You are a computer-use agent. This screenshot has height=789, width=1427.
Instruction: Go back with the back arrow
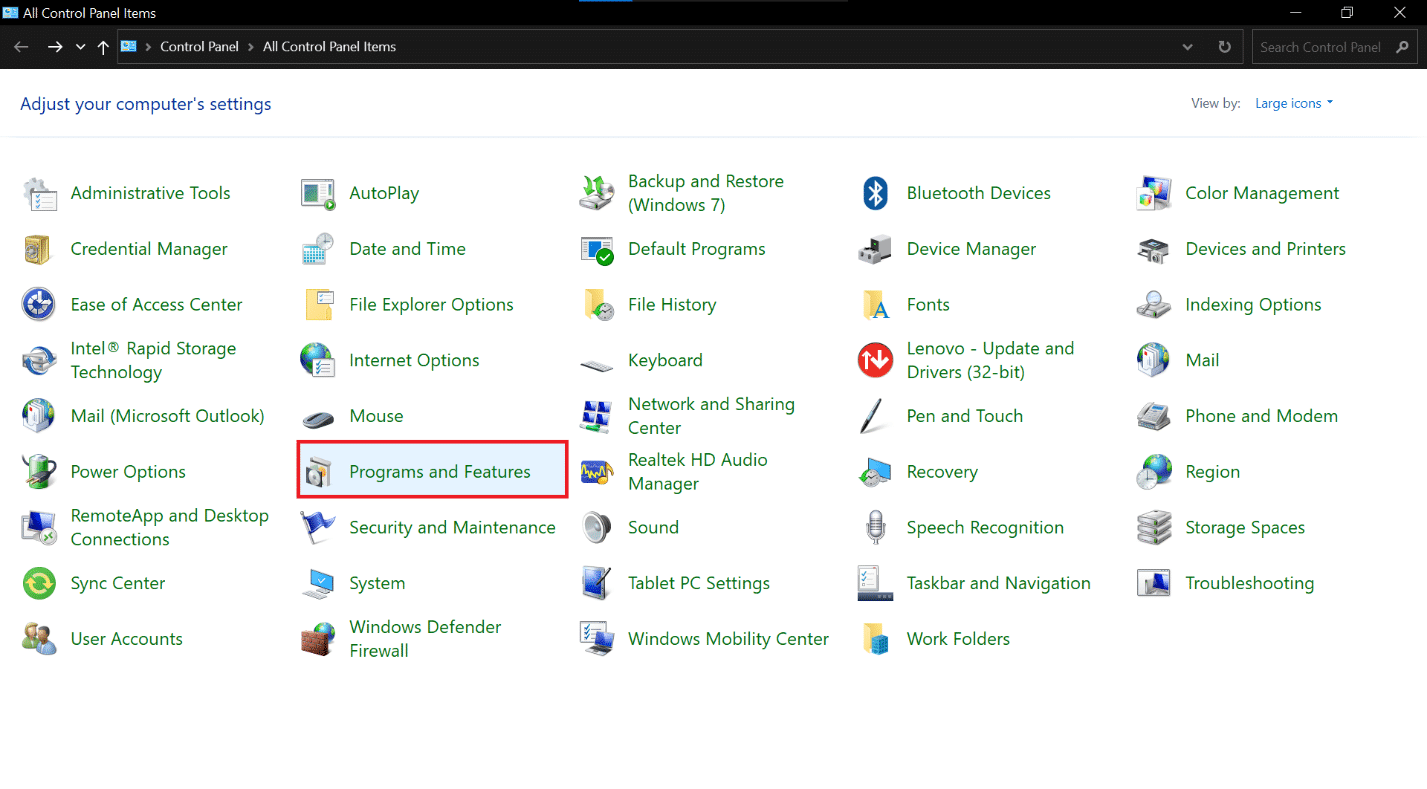pyautogui.click(x=21, y=47)
